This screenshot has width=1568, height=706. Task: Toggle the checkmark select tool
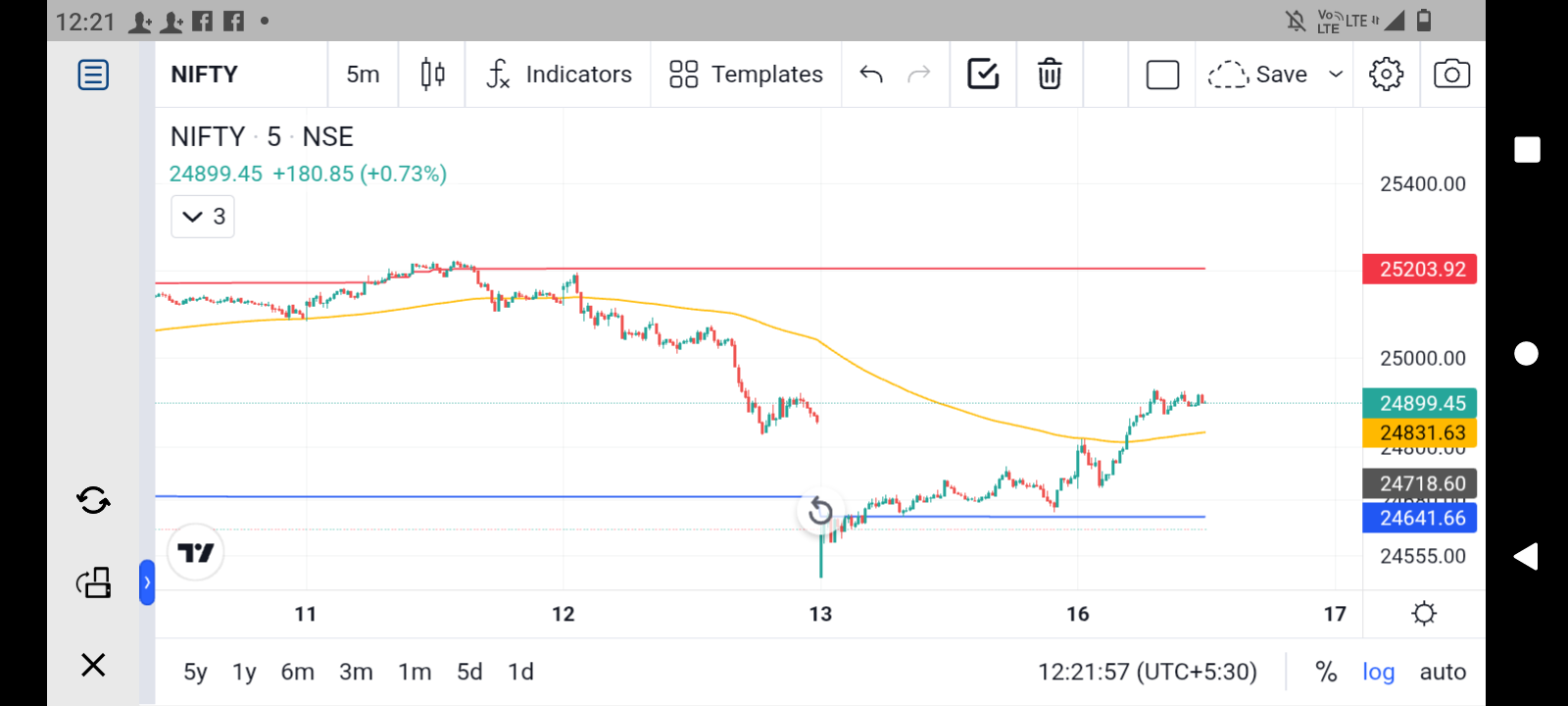[983, 75]
